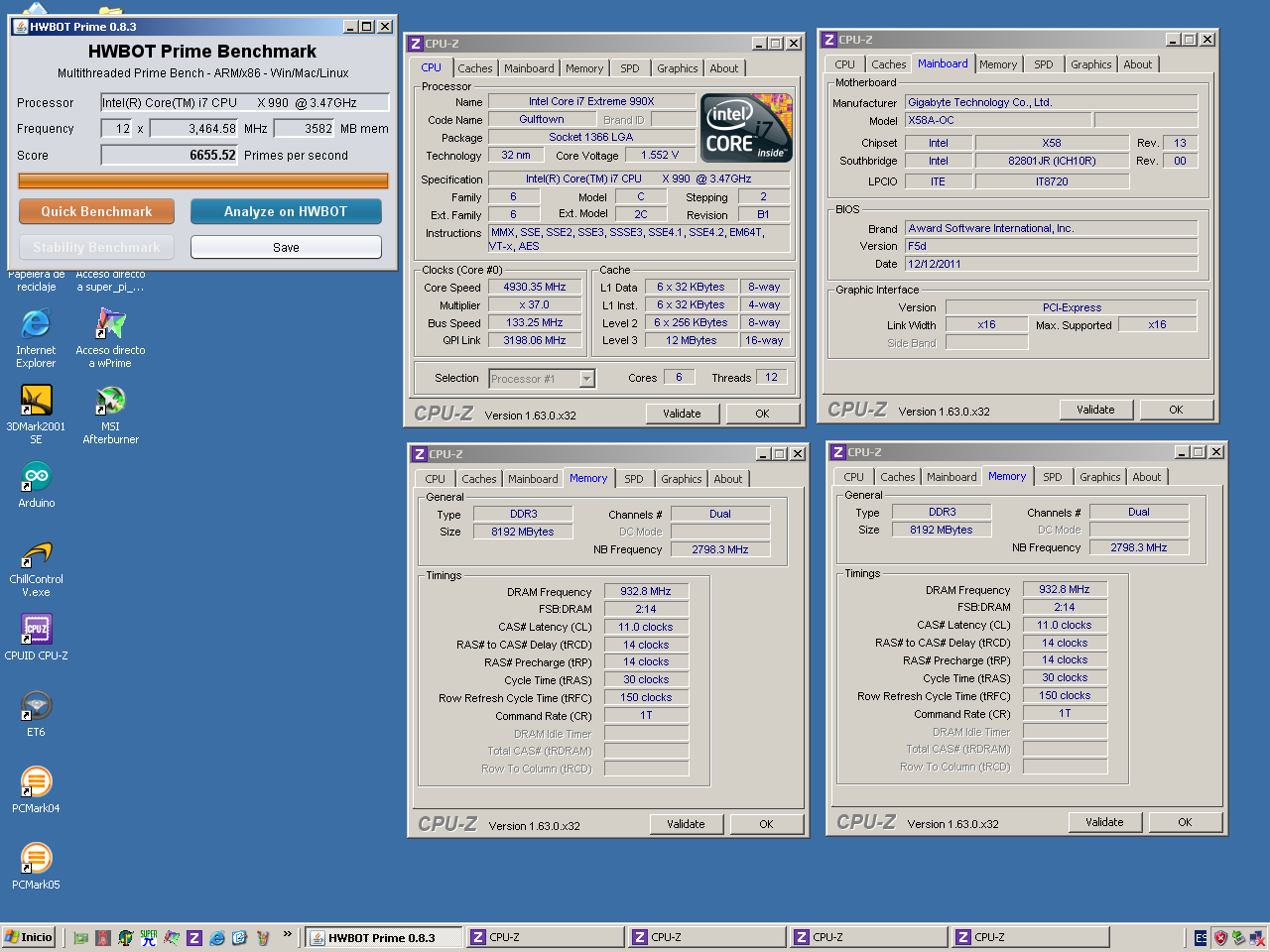Image resolution: width=1270 pixels, height=952 pixels.
Task: Open the PCMark04 desktop icon
Action: pyautogui.click(x=36, y=790)
